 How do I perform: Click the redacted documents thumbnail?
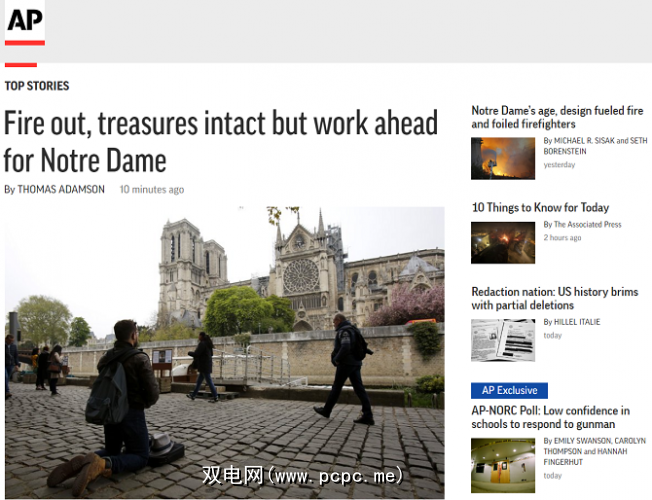point(503,340)
